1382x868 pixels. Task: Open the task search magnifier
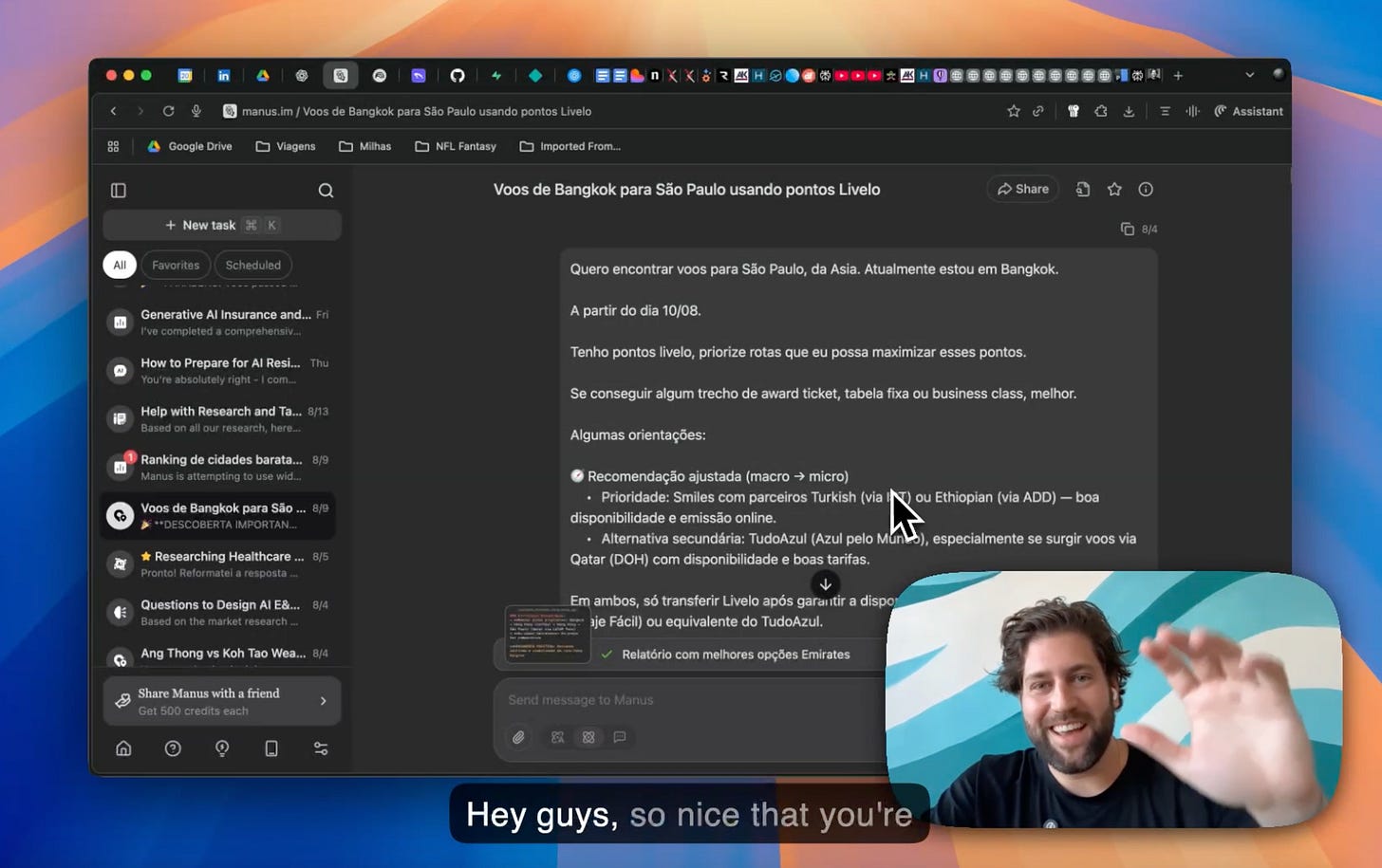click(326, 191)
